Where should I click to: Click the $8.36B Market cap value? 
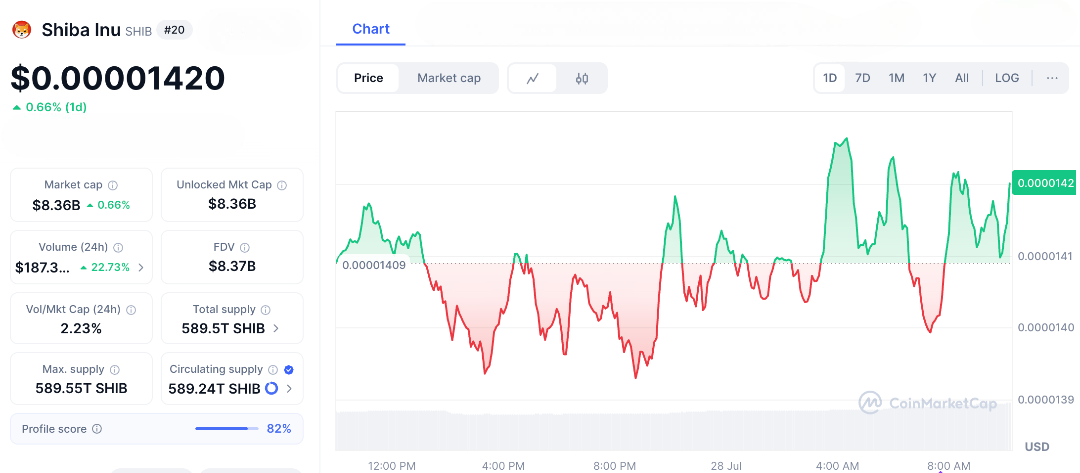(x=56, y=205)
